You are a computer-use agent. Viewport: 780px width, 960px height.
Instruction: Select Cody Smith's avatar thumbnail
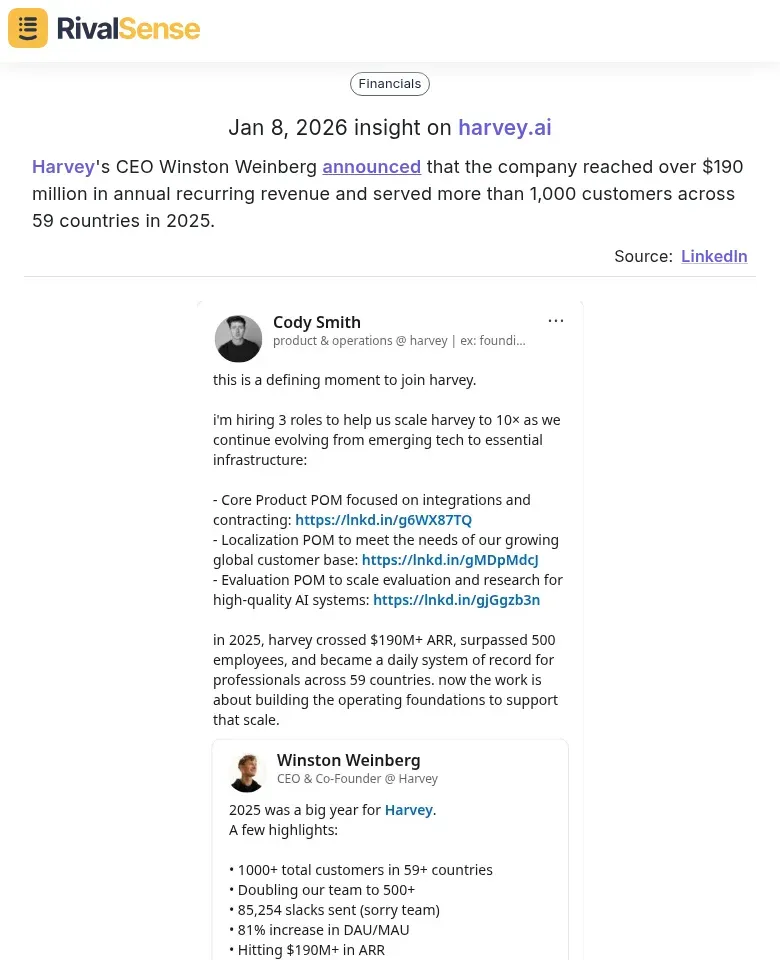tap(238, 338)
